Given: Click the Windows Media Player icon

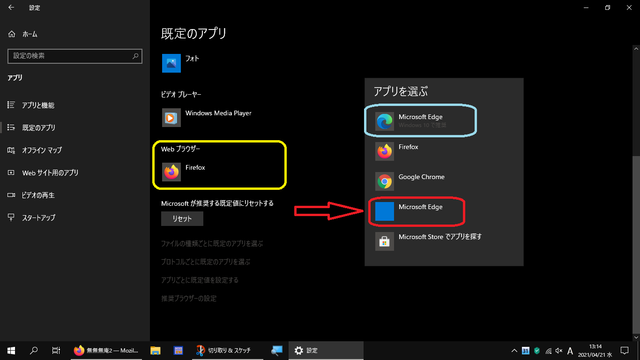Looking at the screenshot, I should pyautogui.click(x=171, y=118).
